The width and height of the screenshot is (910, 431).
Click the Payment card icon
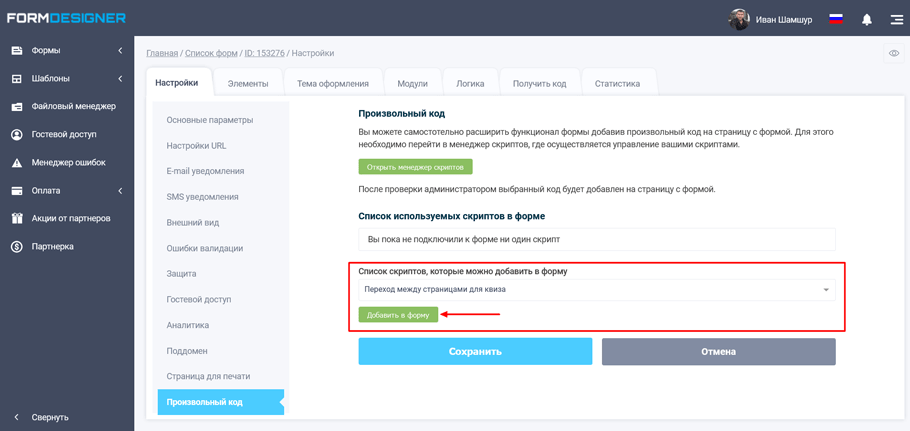(x=17, y=190)
